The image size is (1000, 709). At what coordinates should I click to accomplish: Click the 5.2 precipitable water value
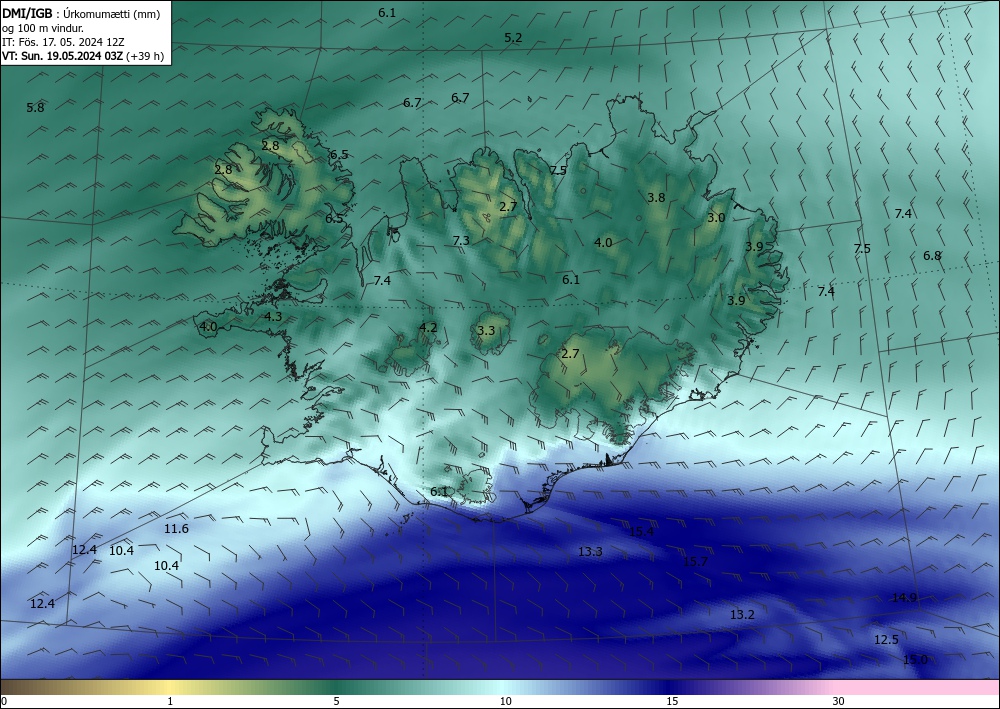point(513,38)
